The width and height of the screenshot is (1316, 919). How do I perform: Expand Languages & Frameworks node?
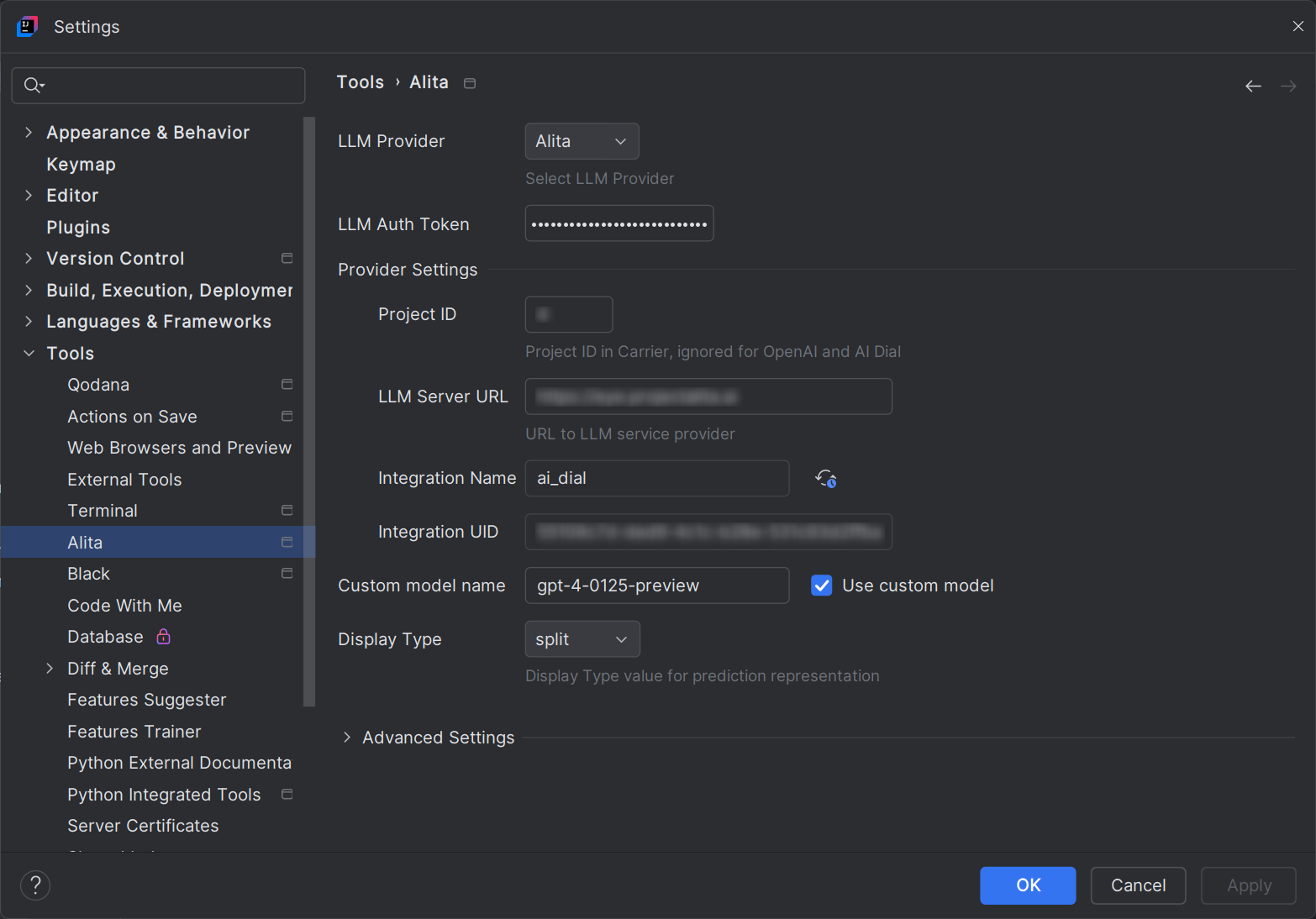29,321
